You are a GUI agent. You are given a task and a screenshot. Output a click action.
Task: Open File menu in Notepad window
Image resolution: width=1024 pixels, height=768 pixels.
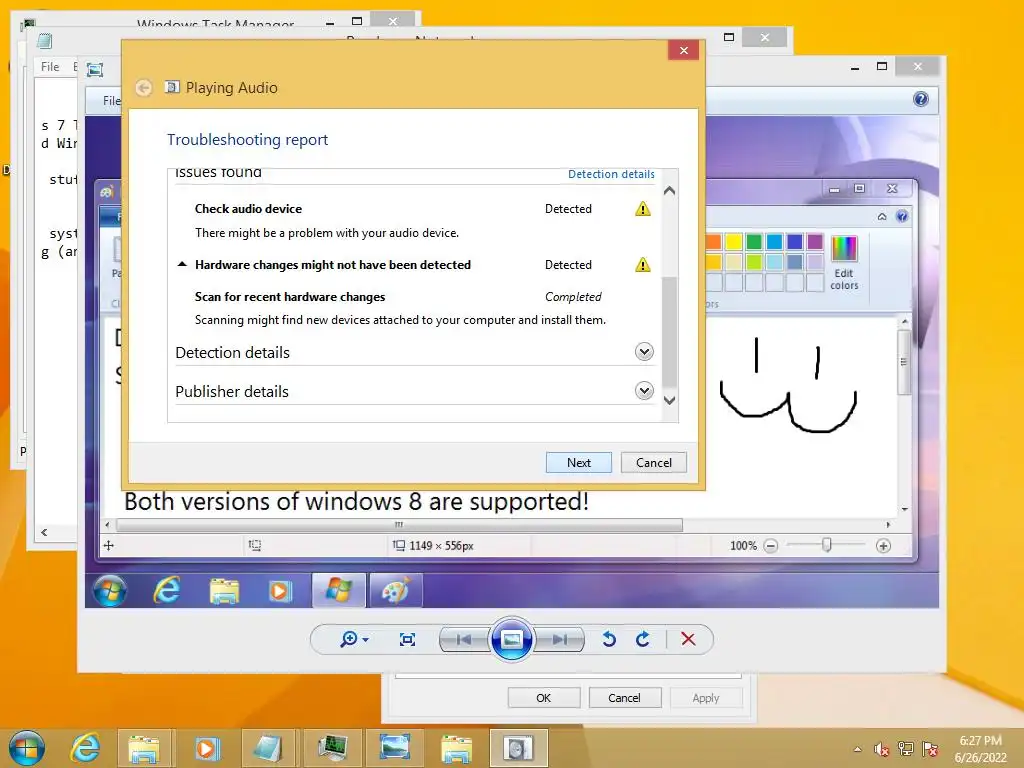50,67
